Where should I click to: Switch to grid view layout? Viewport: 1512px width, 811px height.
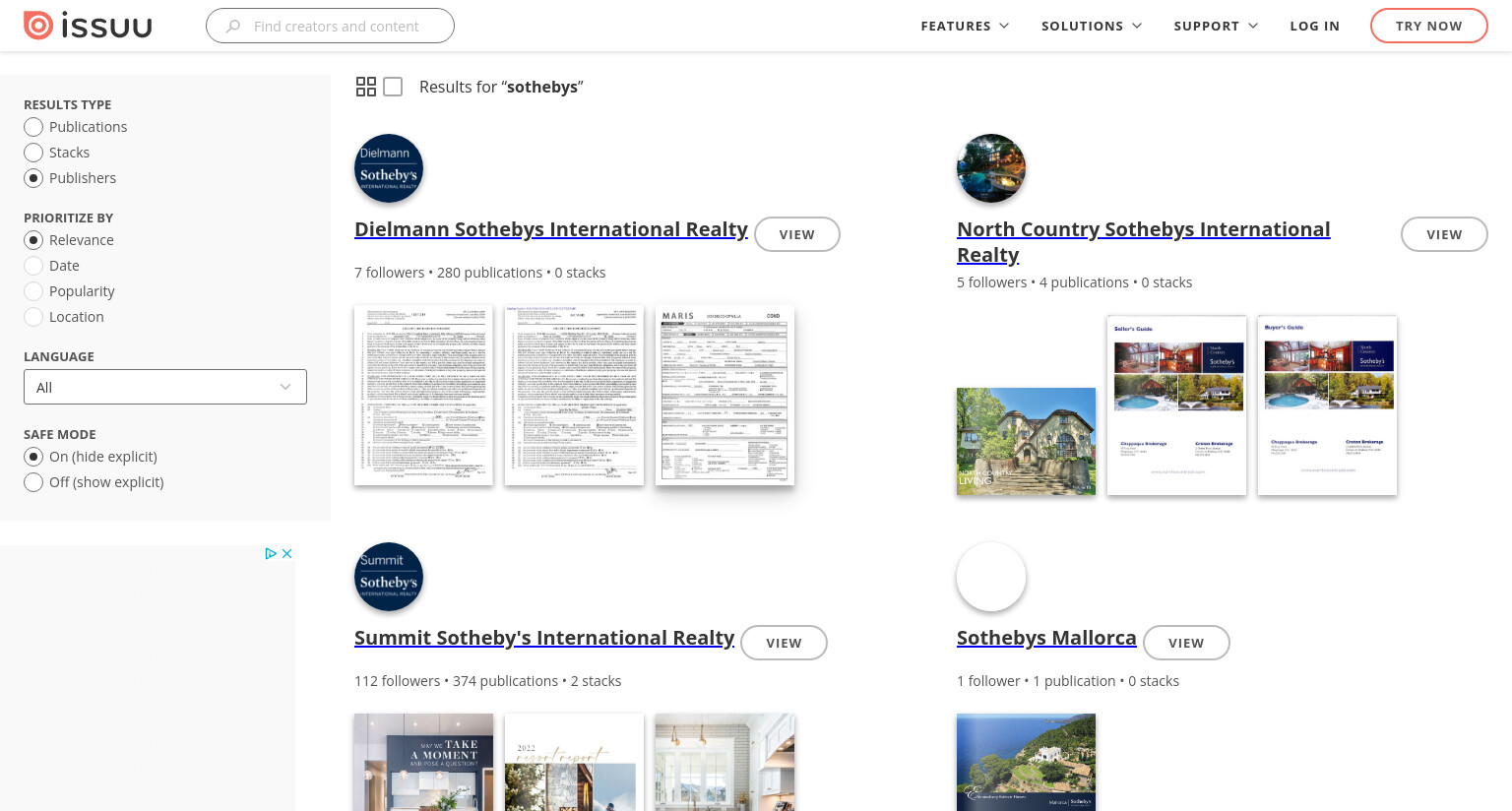click(366, 87)
